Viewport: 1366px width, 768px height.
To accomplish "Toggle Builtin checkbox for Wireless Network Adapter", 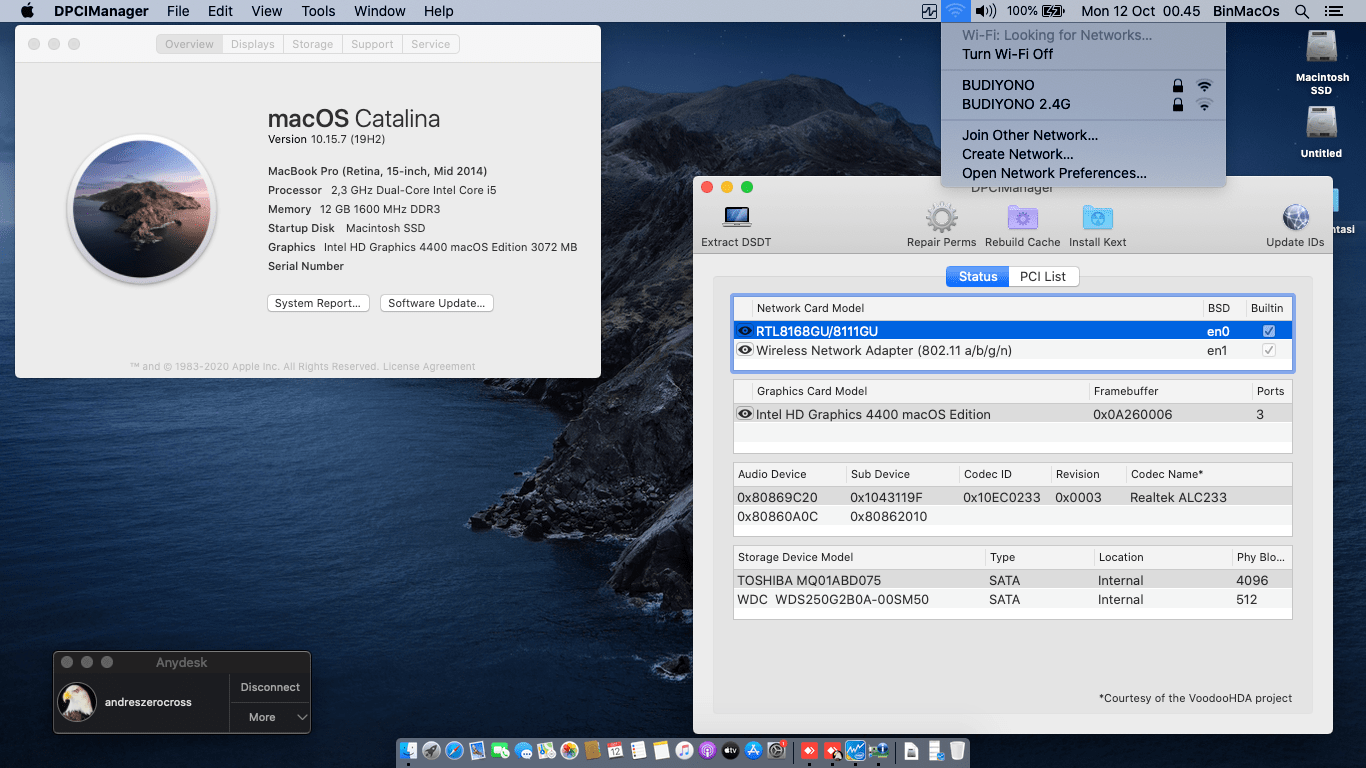I will click(1266, 350).
